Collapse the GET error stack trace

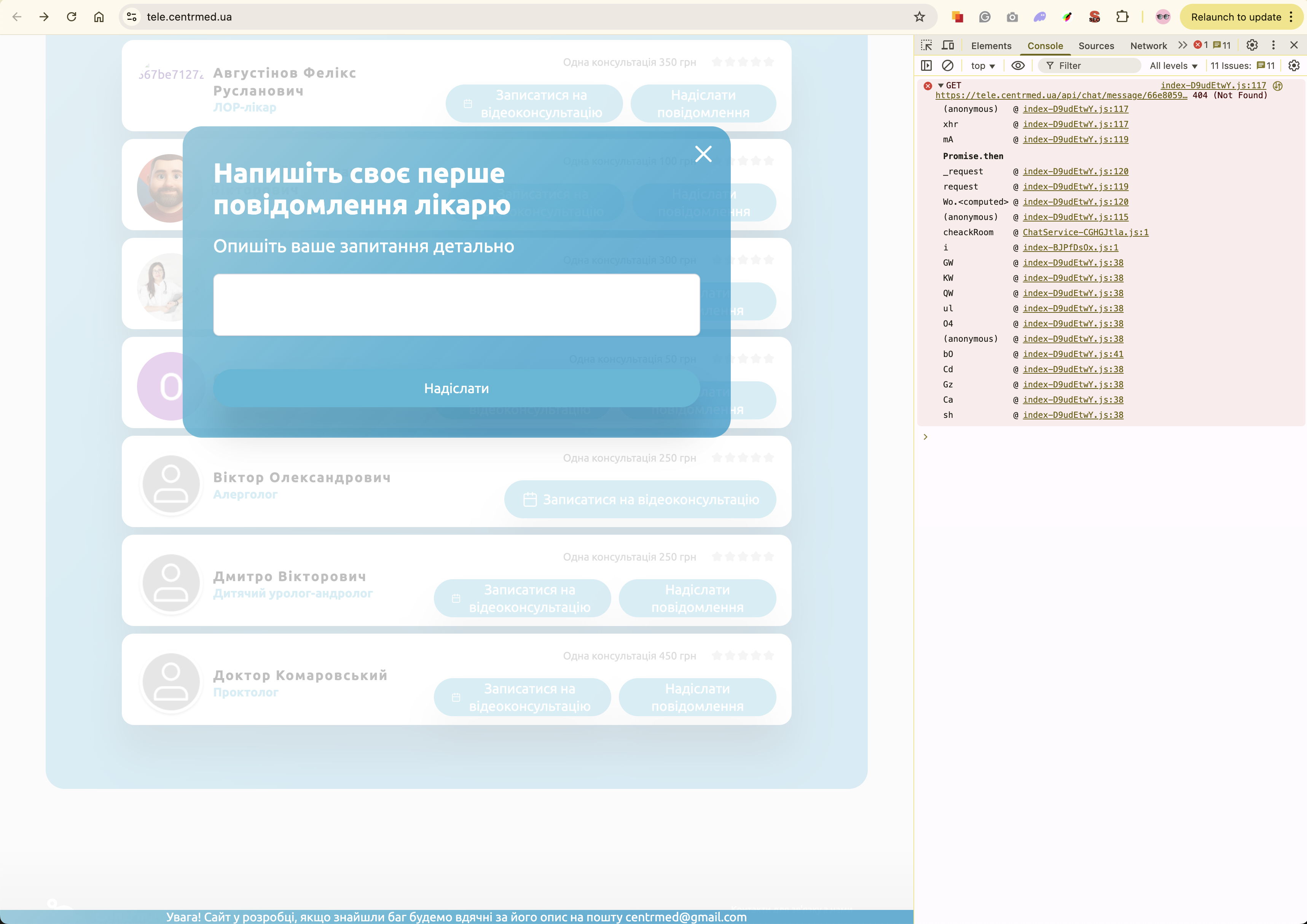point(941,85)
